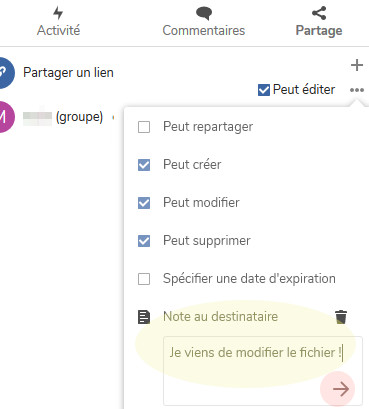The image size is (369, 409).
Task: Uncheck the Peut créer checkbox
Action: point(144,165)
